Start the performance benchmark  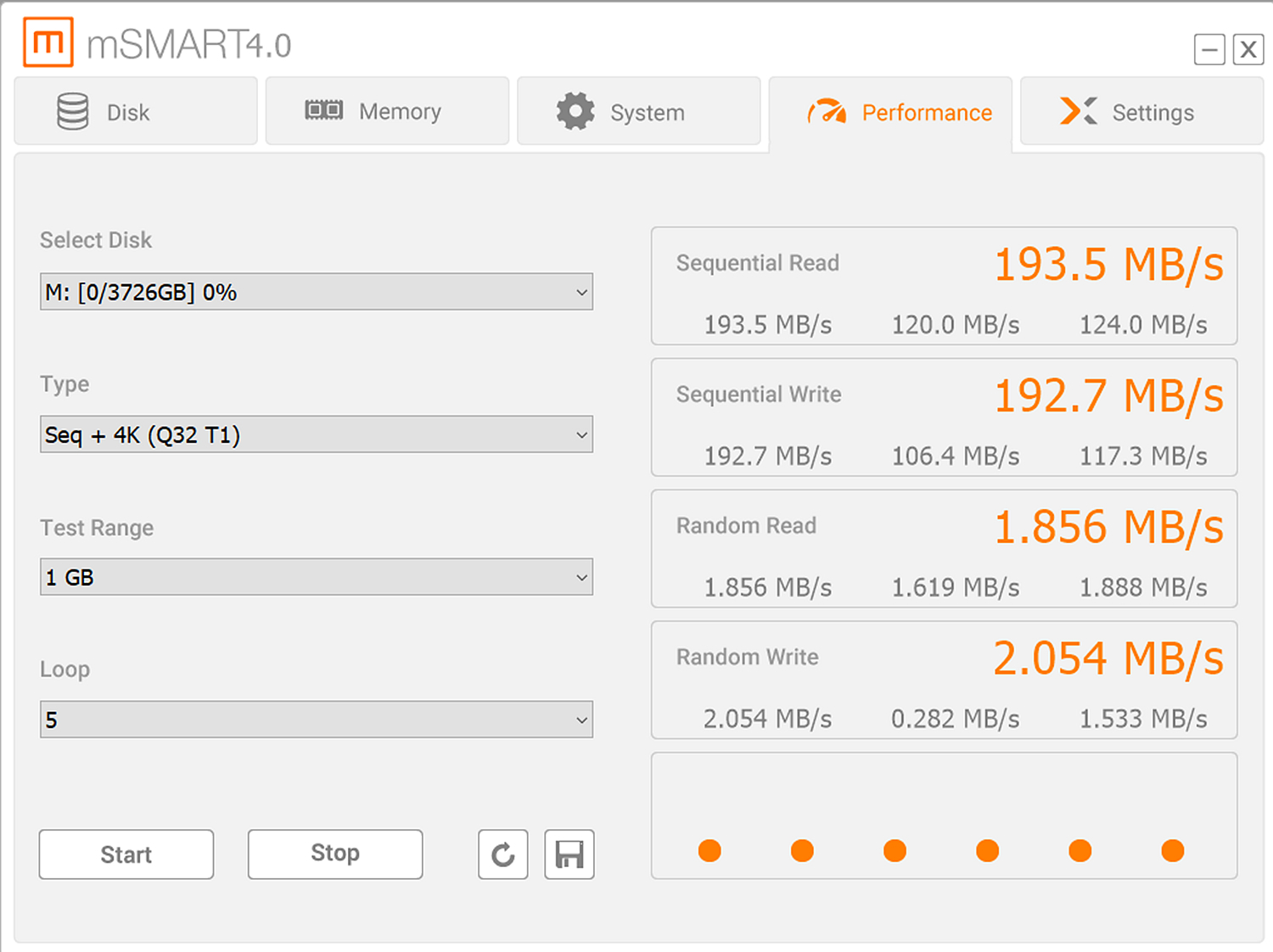126,854
